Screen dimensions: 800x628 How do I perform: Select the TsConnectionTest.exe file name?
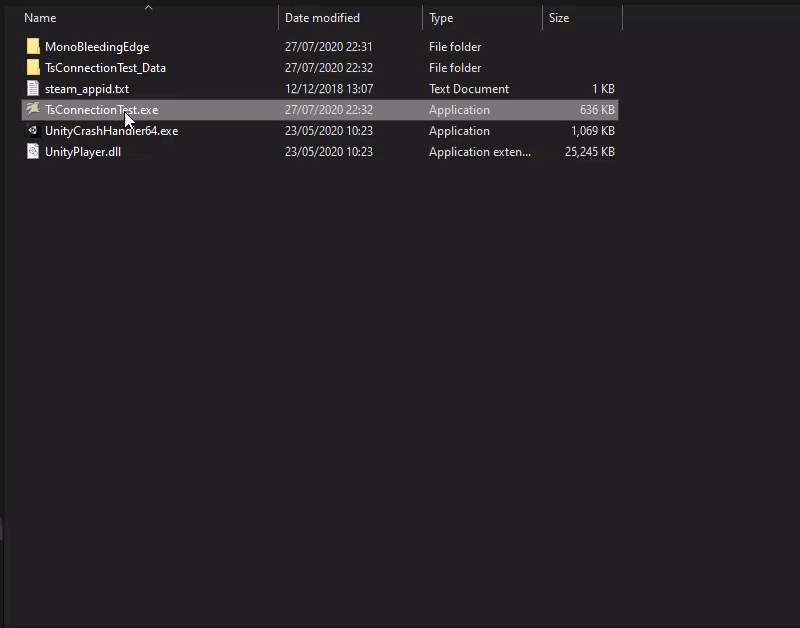pos(102,110)
